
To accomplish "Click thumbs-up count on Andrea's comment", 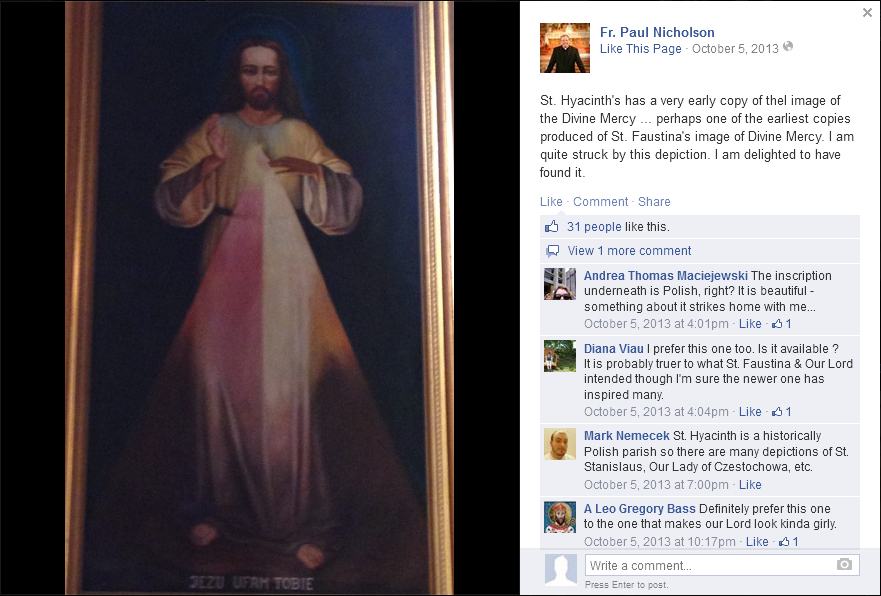I will 782,324.
